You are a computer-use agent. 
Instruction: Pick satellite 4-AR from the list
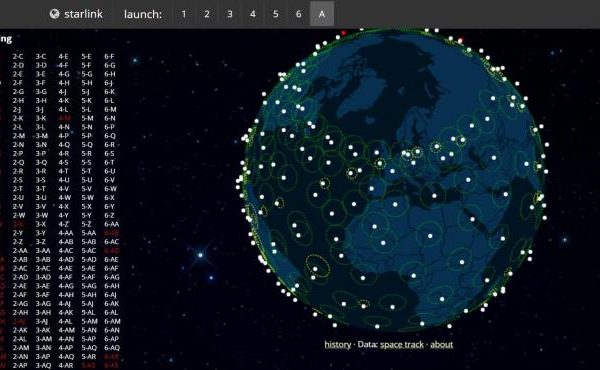point(66,365)
